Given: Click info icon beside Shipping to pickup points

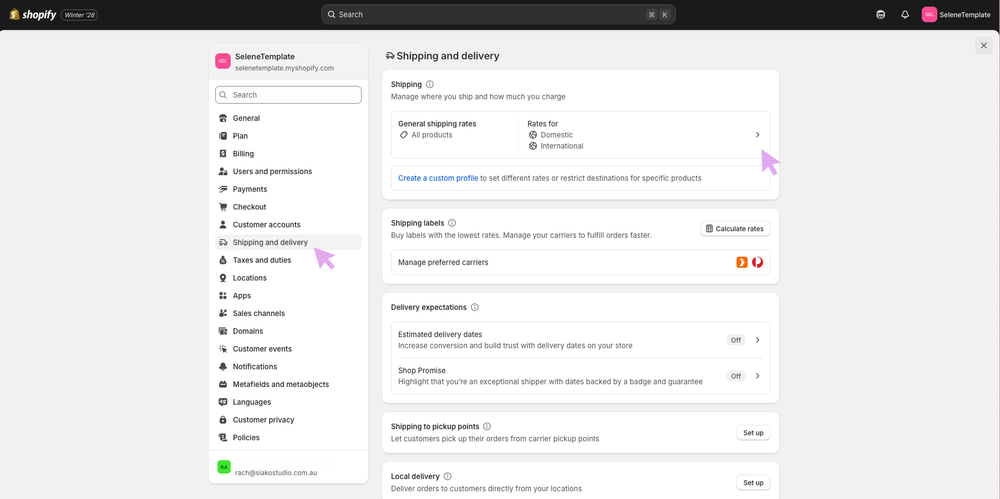Looking at the screenshot, I should pos(487,427).
